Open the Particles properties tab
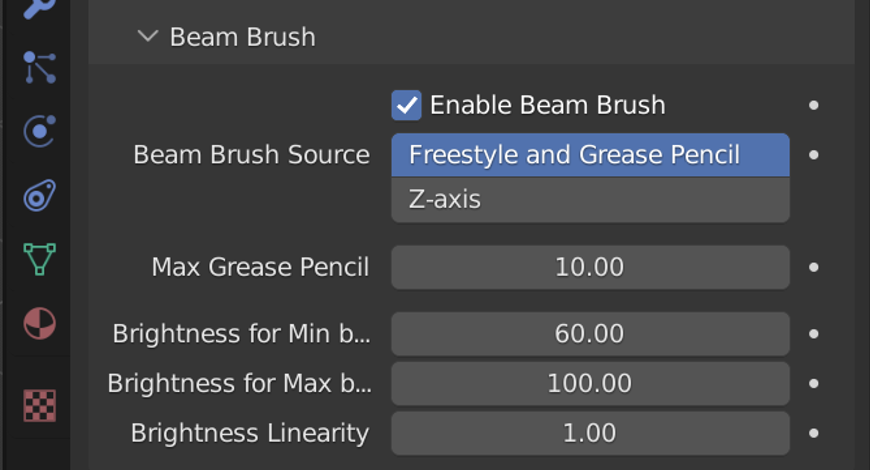The width and height of the screenshot is (870, 470). [x=39, y=67]
